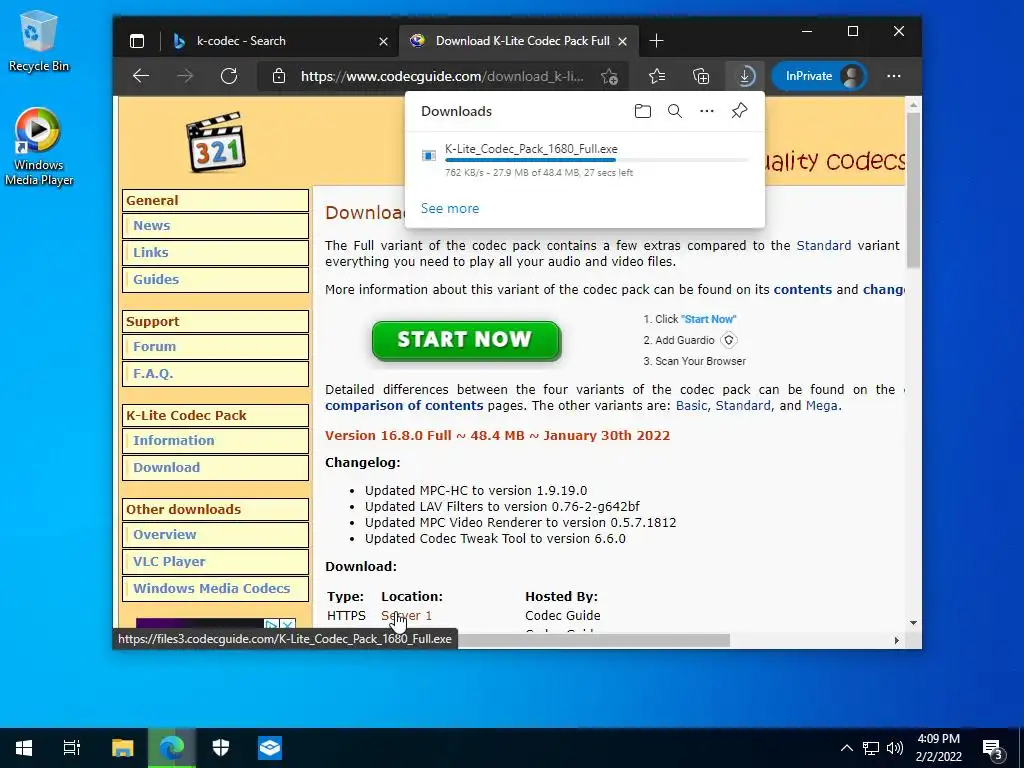
Task: Click the Server 1 download link
Action: pyautogui.click(x=406, y=615)
